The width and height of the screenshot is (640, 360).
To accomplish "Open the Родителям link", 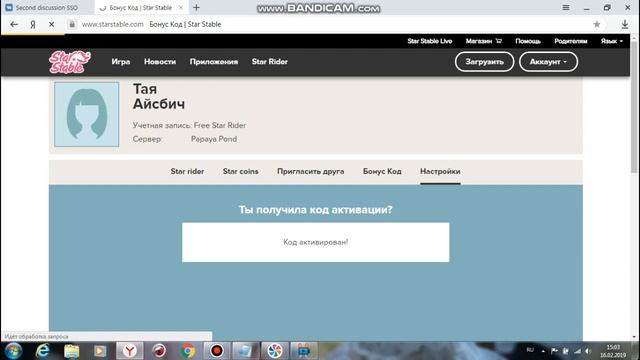I will pyautogui.click(x=571, y=41).
